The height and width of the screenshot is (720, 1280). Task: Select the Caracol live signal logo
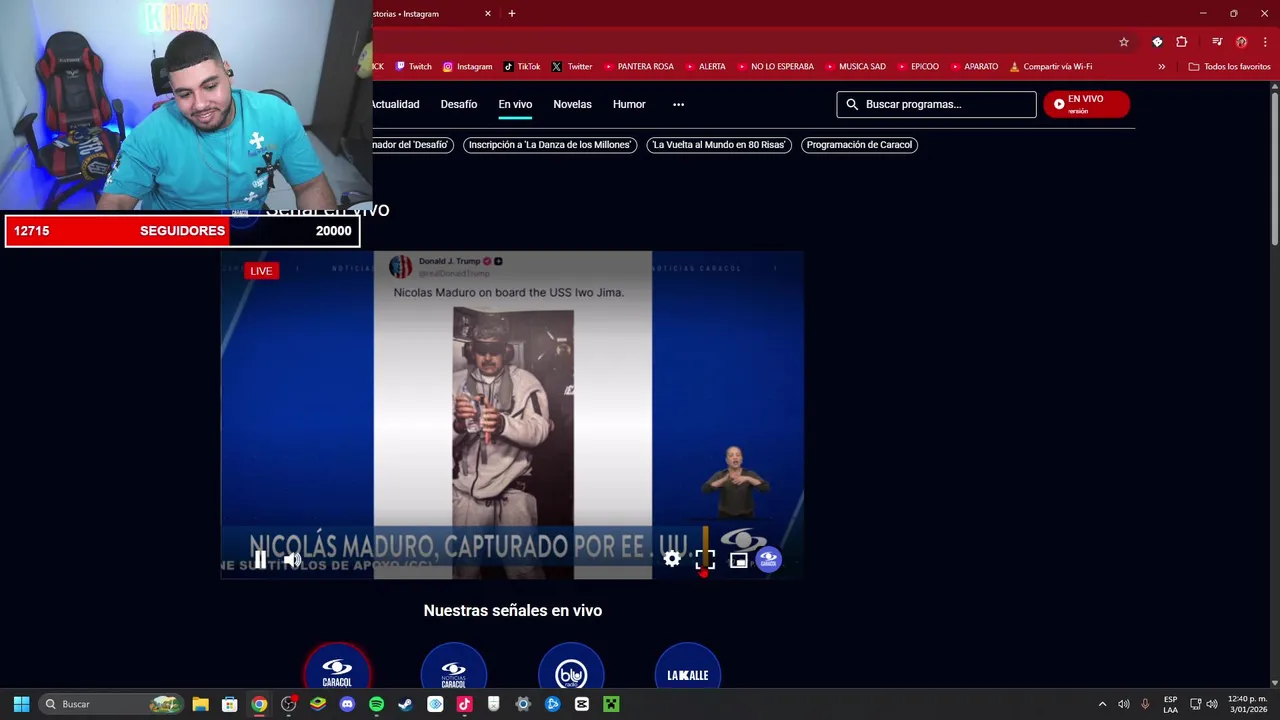click(x=337, y=668)
